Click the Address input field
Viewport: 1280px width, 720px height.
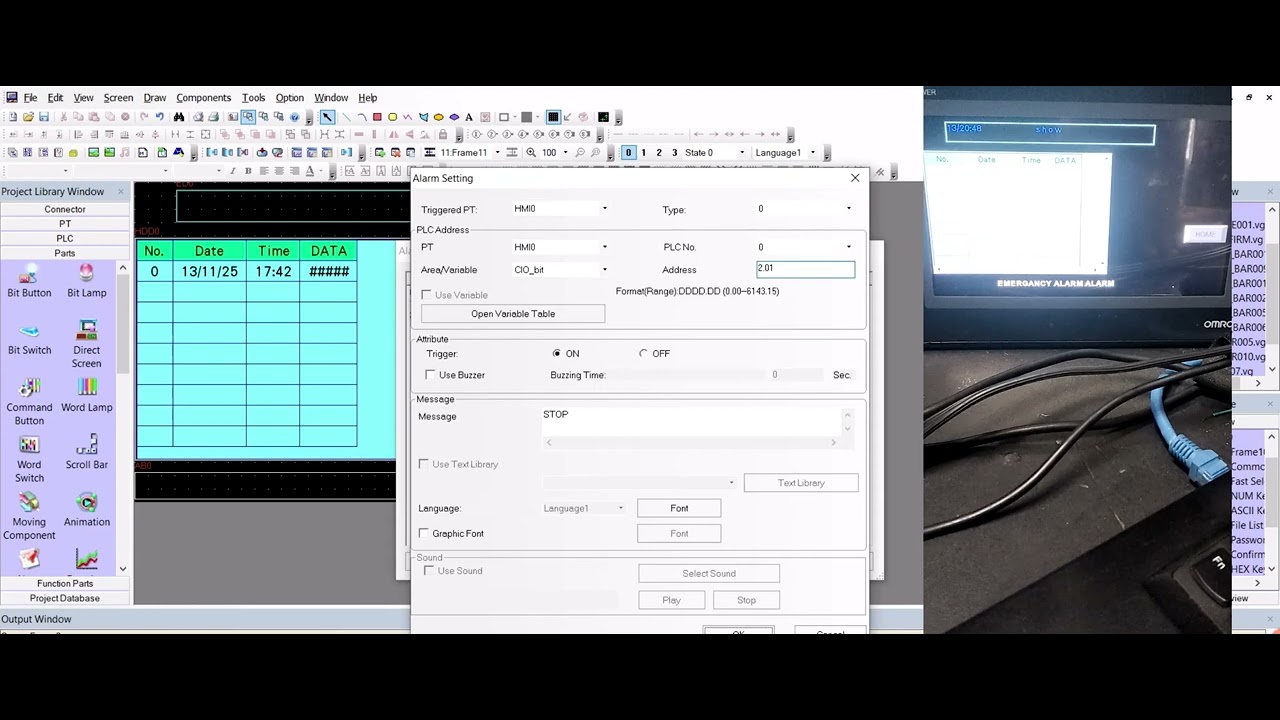click(805, 269)
